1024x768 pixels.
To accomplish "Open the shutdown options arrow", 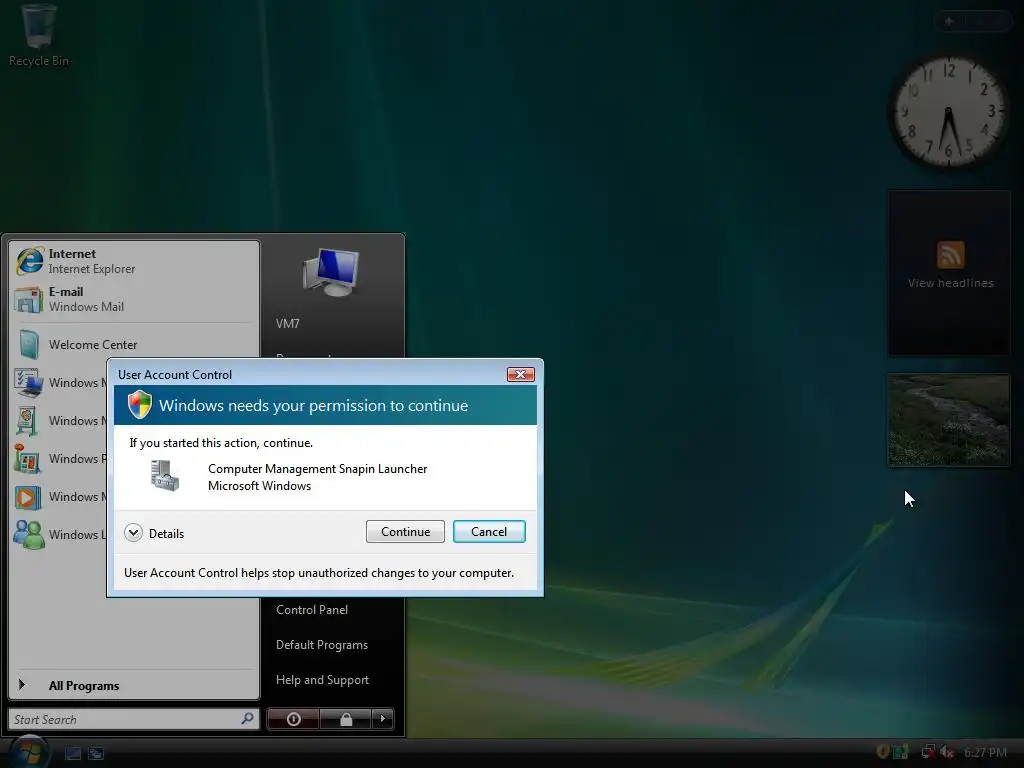I will click(383, 719).
